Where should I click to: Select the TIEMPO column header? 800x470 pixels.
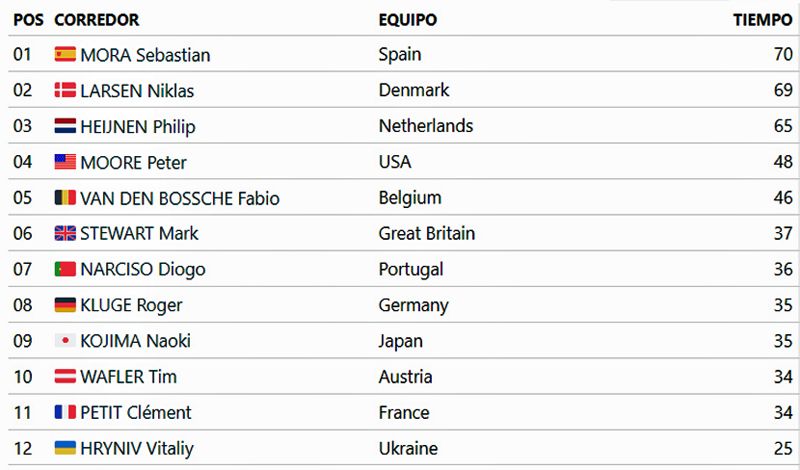pyautogui.click(x=763, y=20)
